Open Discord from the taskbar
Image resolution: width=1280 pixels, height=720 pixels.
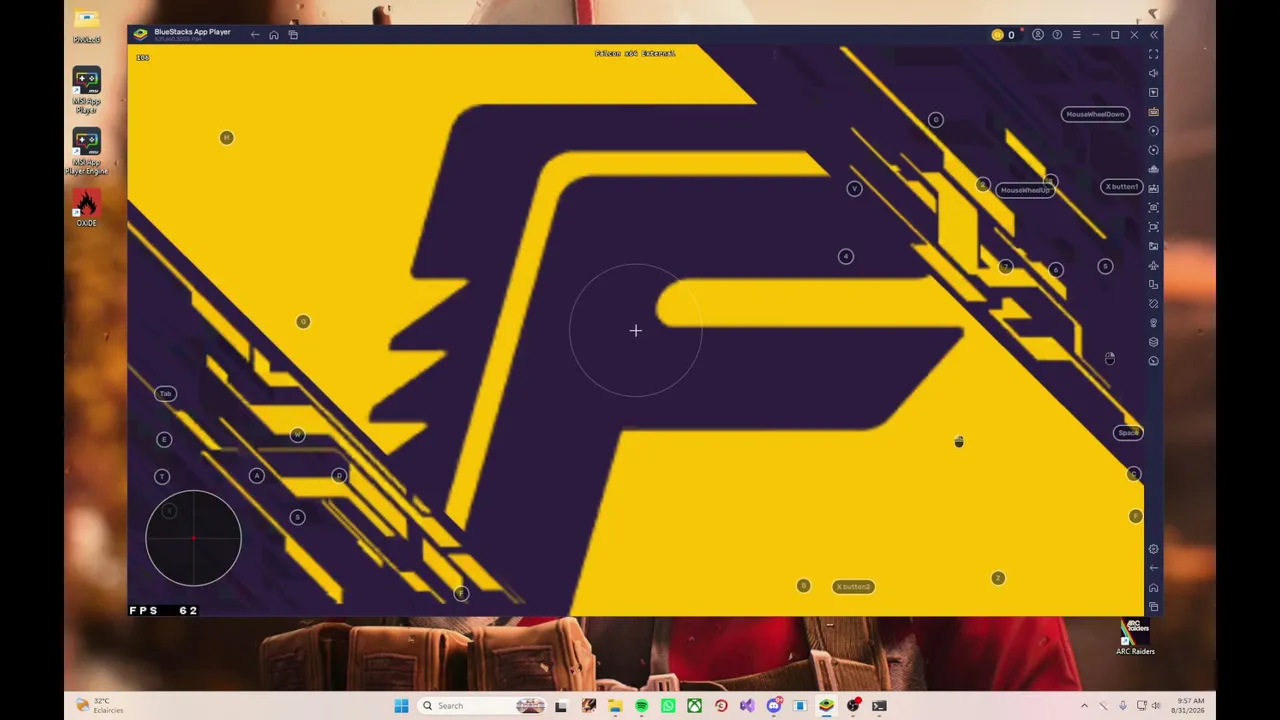774,706
